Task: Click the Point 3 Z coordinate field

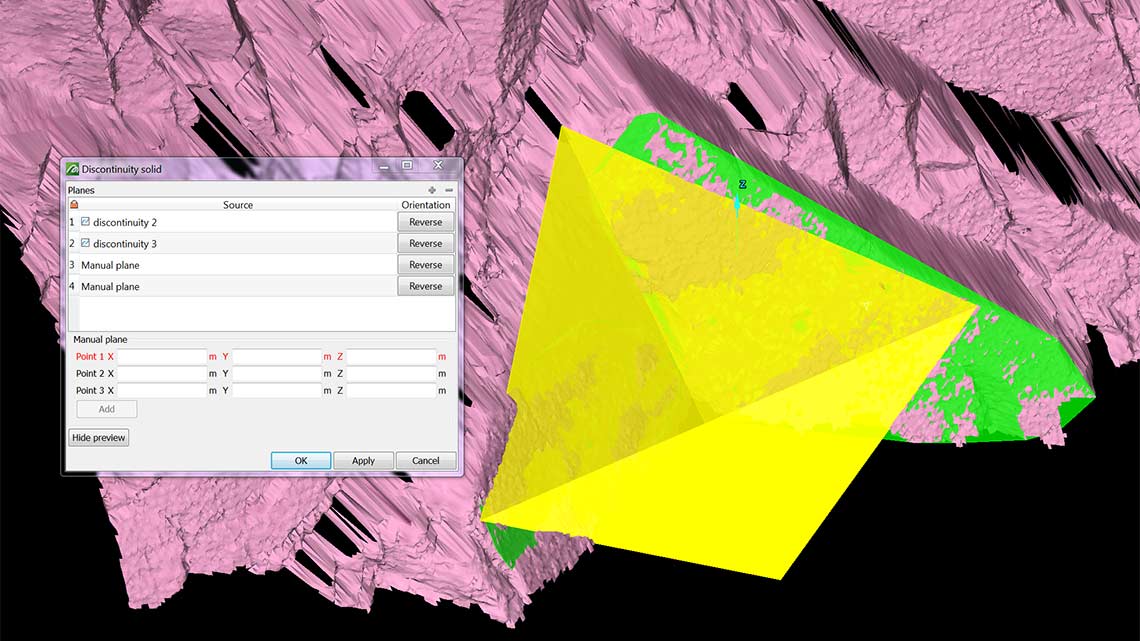Action: (391, 391)
